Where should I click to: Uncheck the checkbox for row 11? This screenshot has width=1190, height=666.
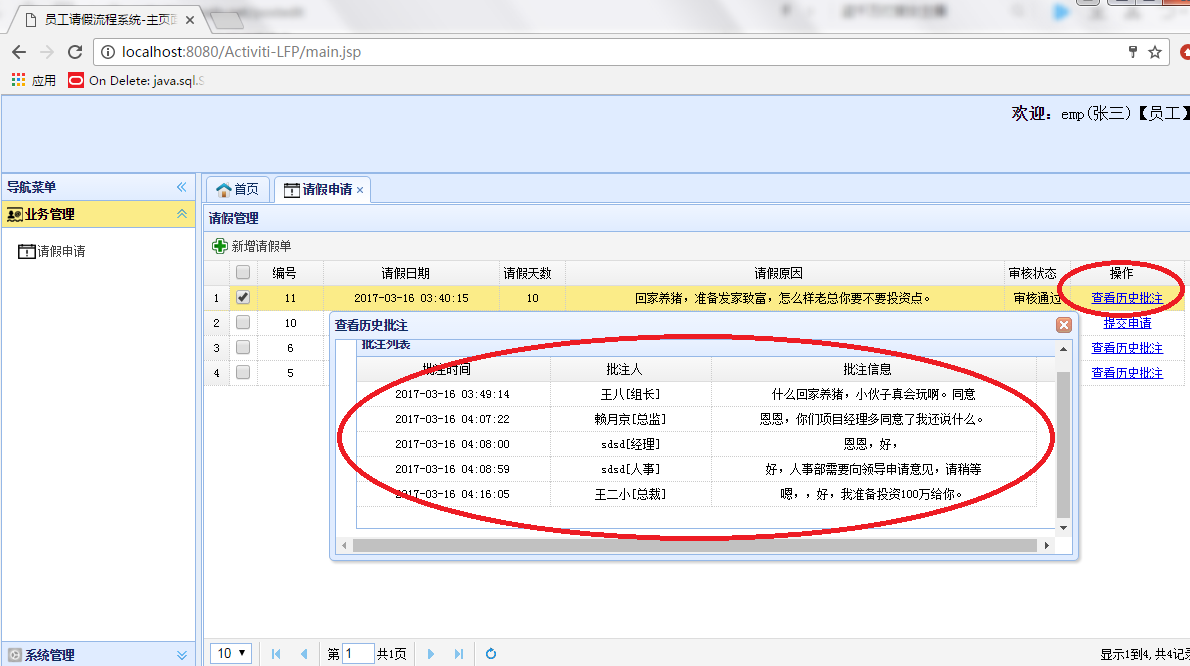(x=243, y=297)
